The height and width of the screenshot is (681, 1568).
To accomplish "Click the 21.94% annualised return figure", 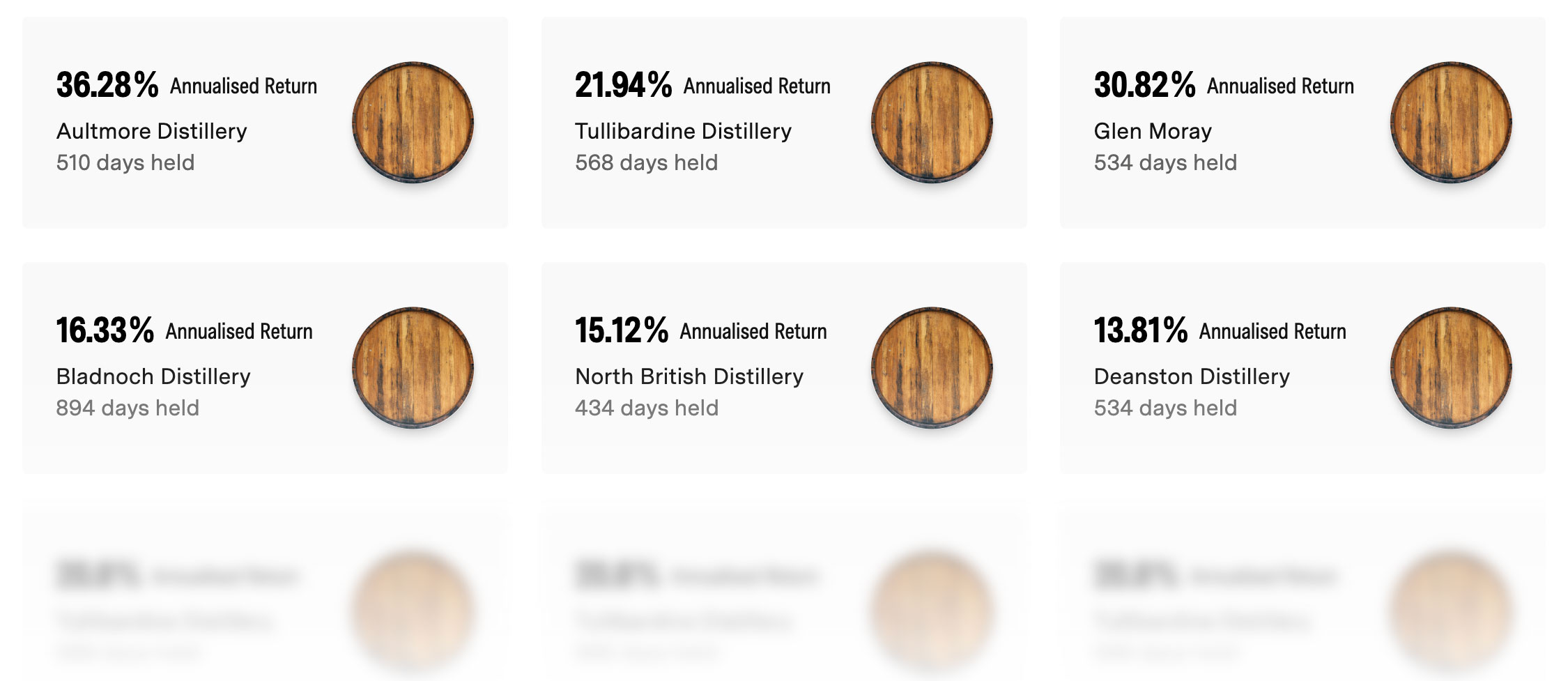I will tap(623, 85).
